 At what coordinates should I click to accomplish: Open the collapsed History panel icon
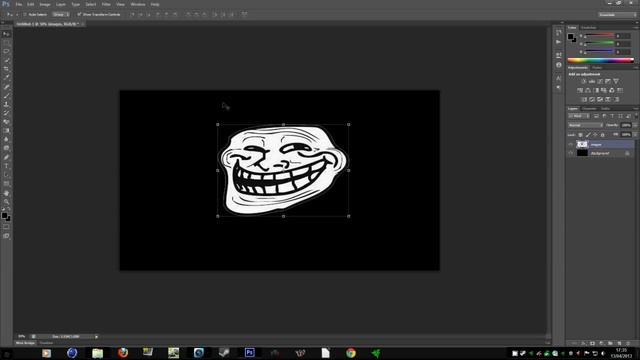point(559,33)
